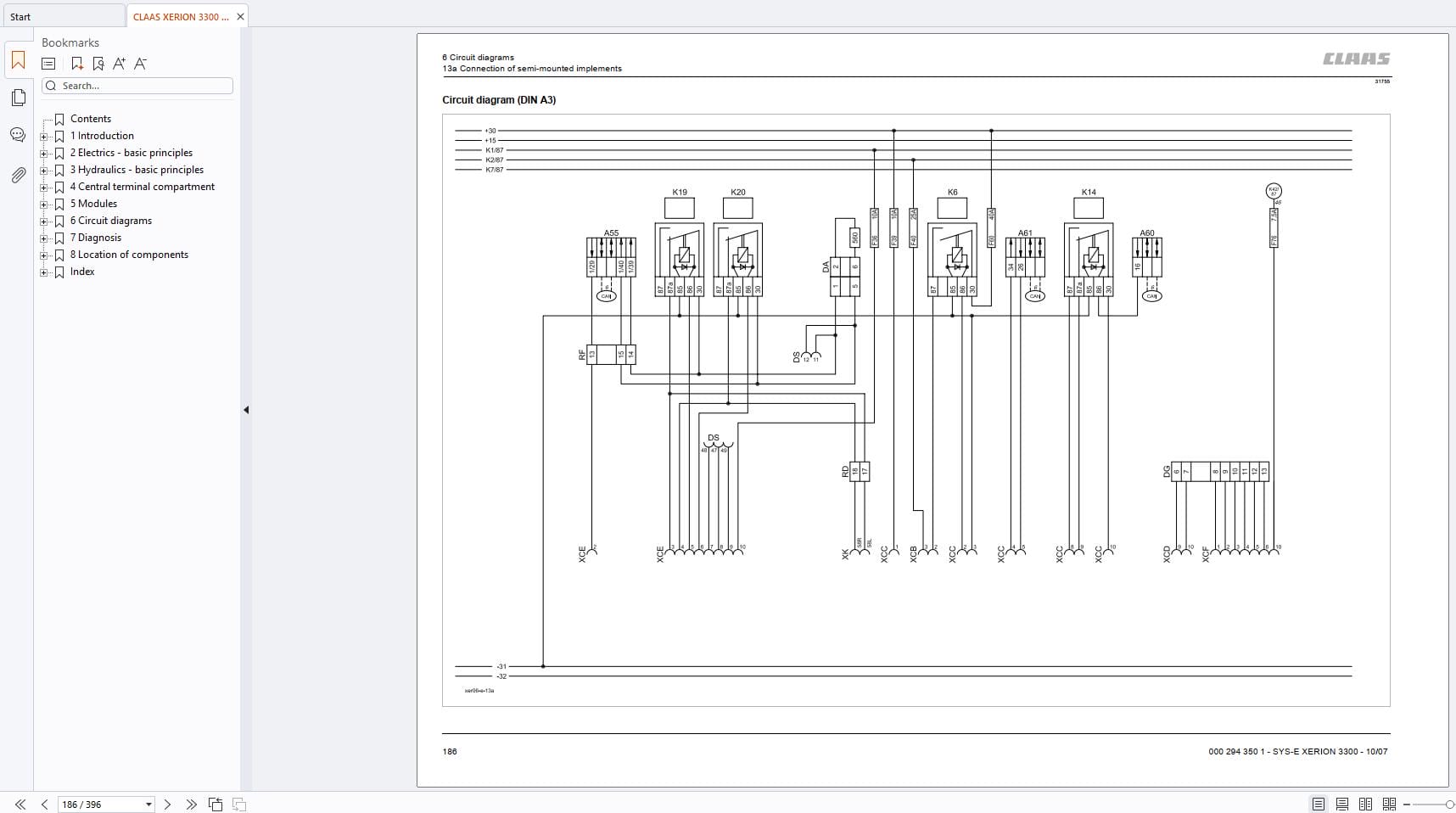The image size is (1456, 813).
Task: Select the CLAAS XERION 3300 document tab
Action: click(181, 16)
